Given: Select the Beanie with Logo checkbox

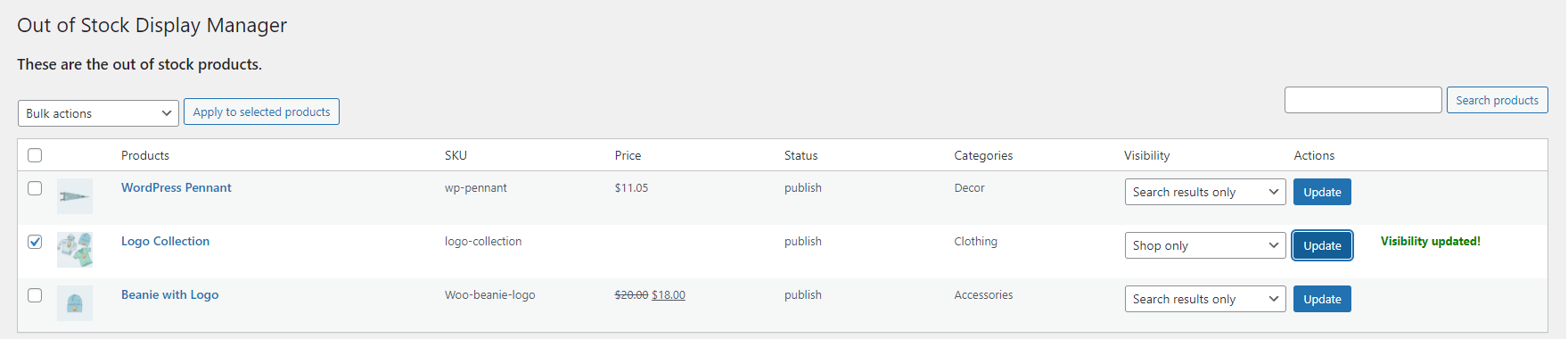Looking at the screenshot, I should [35, 295].
